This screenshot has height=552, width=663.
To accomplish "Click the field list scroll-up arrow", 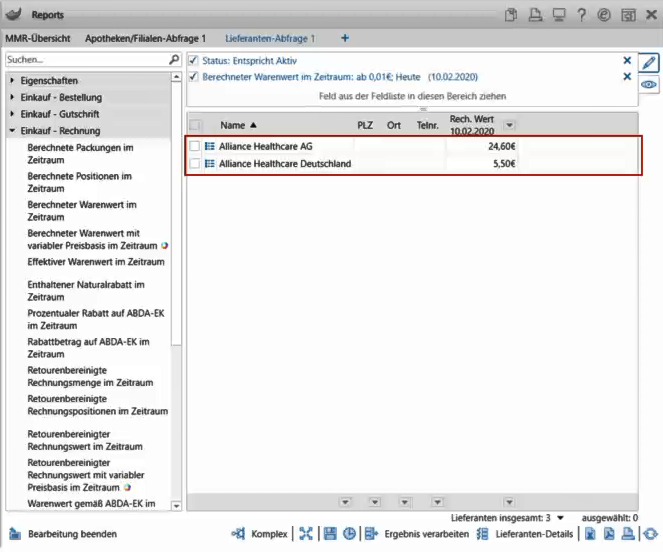I will coord(176,77).
